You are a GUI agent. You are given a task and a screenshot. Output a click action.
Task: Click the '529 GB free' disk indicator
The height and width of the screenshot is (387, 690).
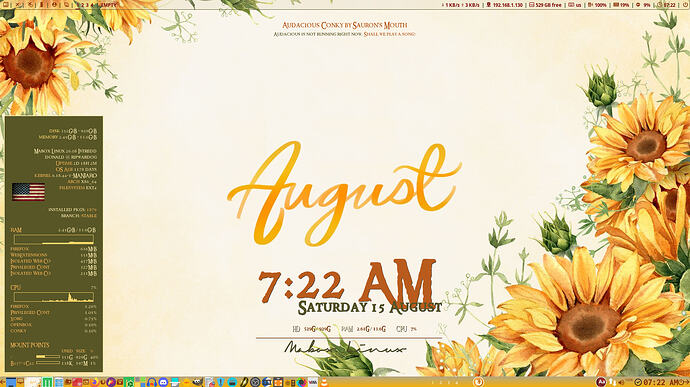click(545, 5)
